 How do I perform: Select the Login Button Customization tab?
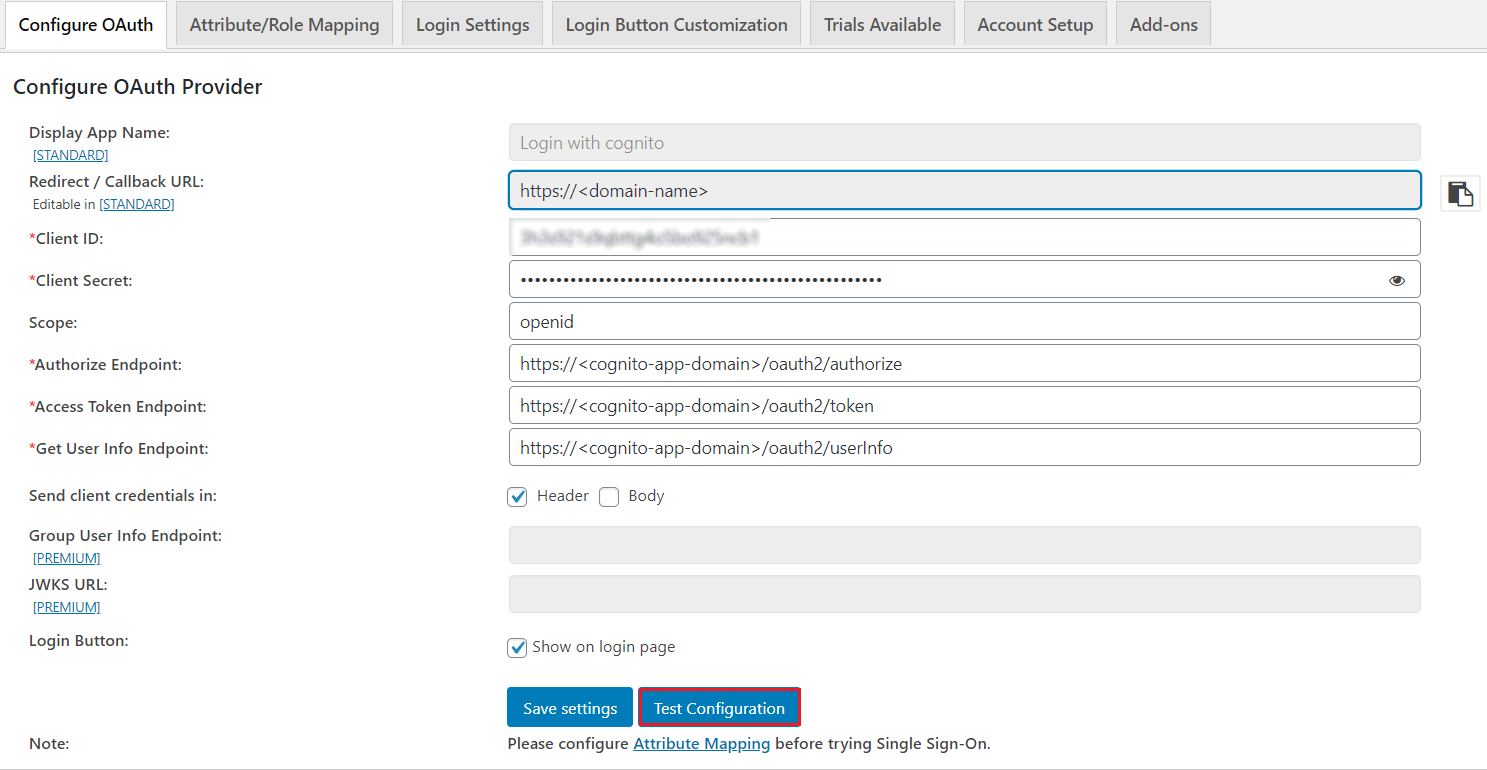click(x=676, y=23)
